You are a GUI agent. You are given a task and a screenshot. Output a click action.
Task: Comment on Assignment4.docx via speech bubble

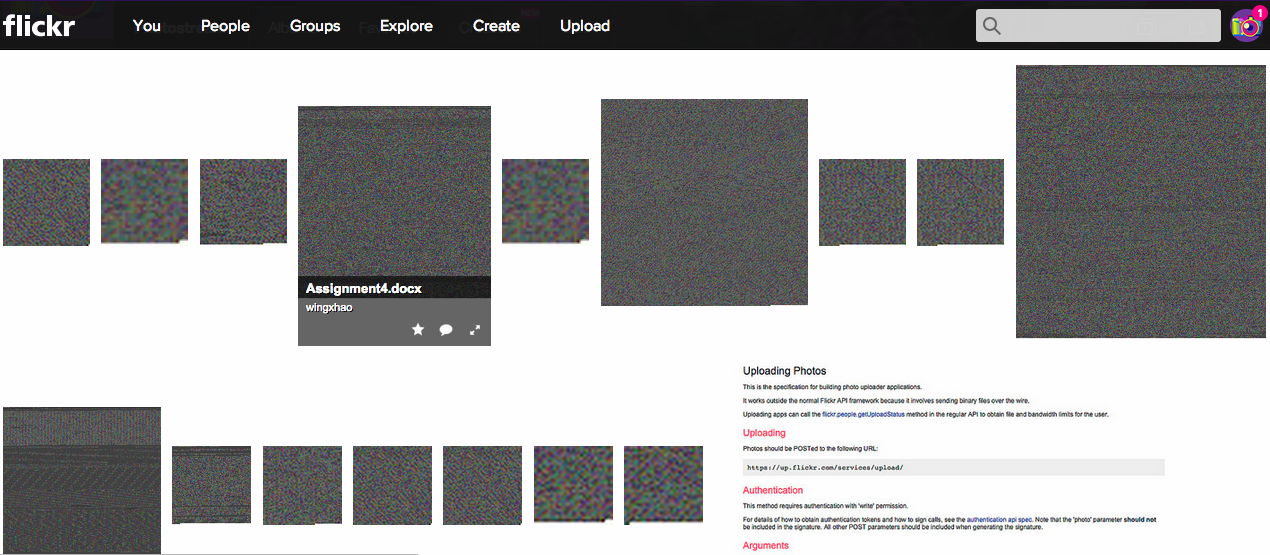click(446, 330)
